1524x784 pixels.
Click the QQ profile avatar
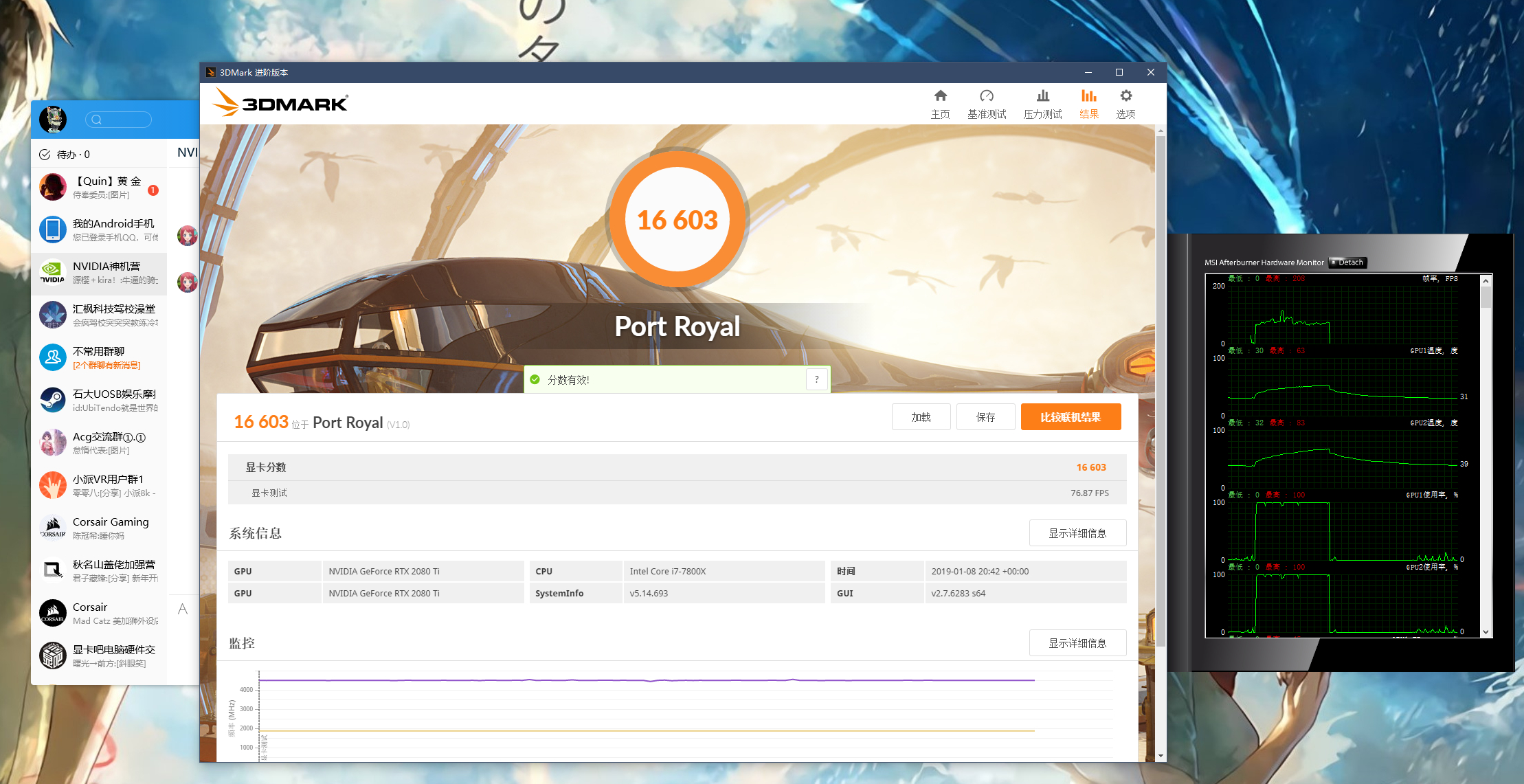tap(53, 120)
